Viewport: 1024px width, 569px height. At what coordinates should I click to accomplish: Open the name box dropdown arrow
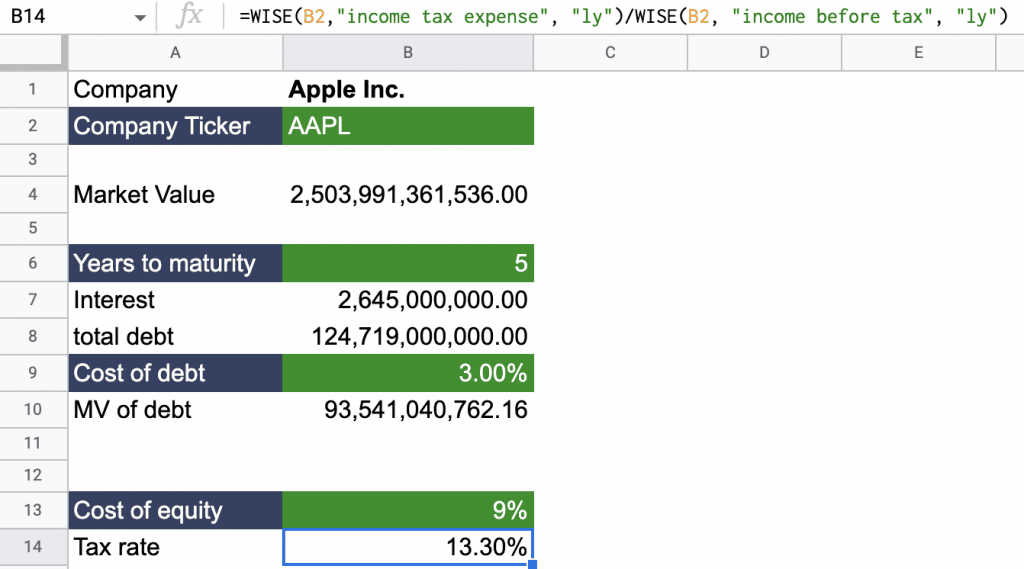click(139, 18)
